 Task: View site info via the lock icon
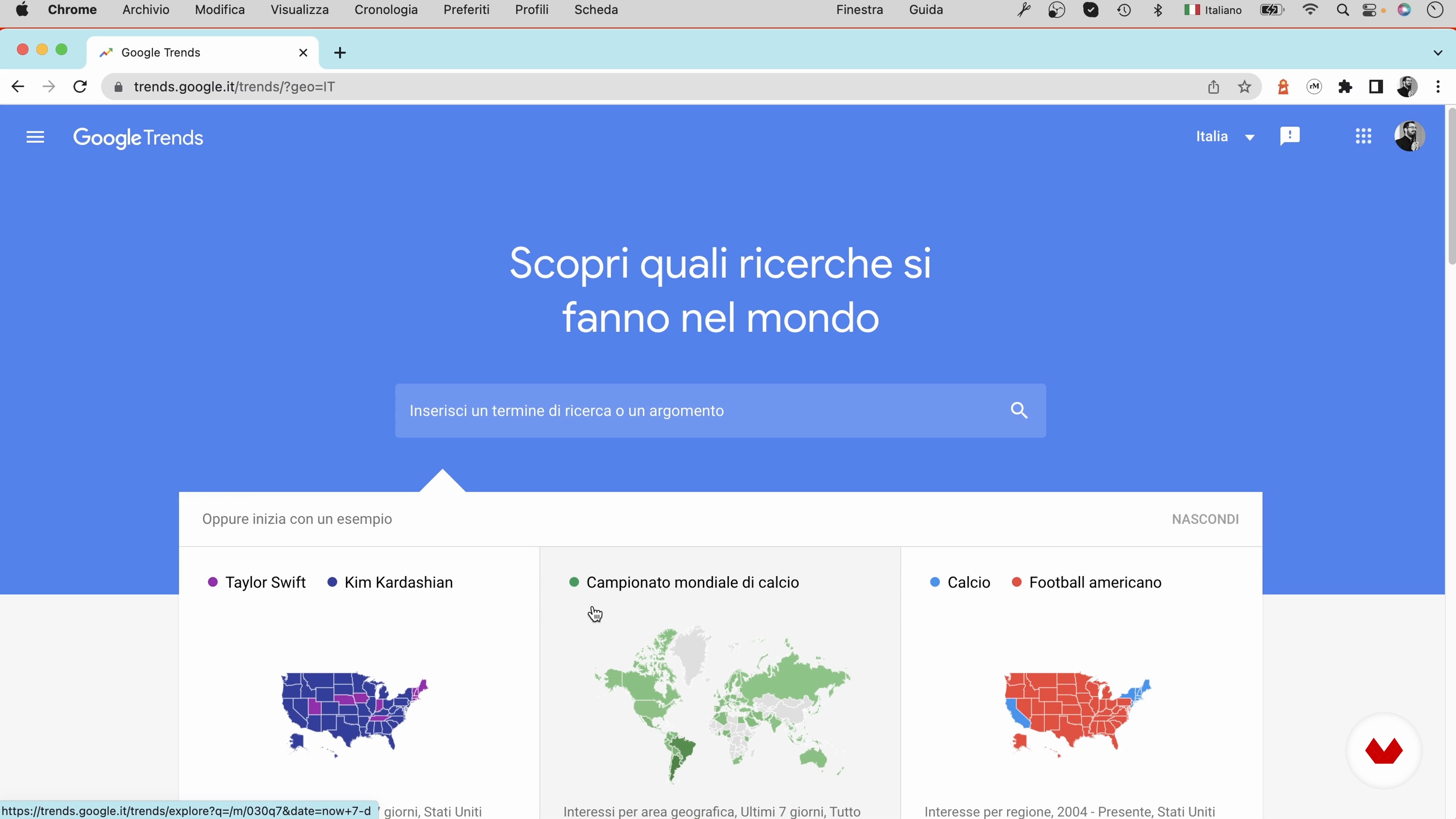[118, 87]
